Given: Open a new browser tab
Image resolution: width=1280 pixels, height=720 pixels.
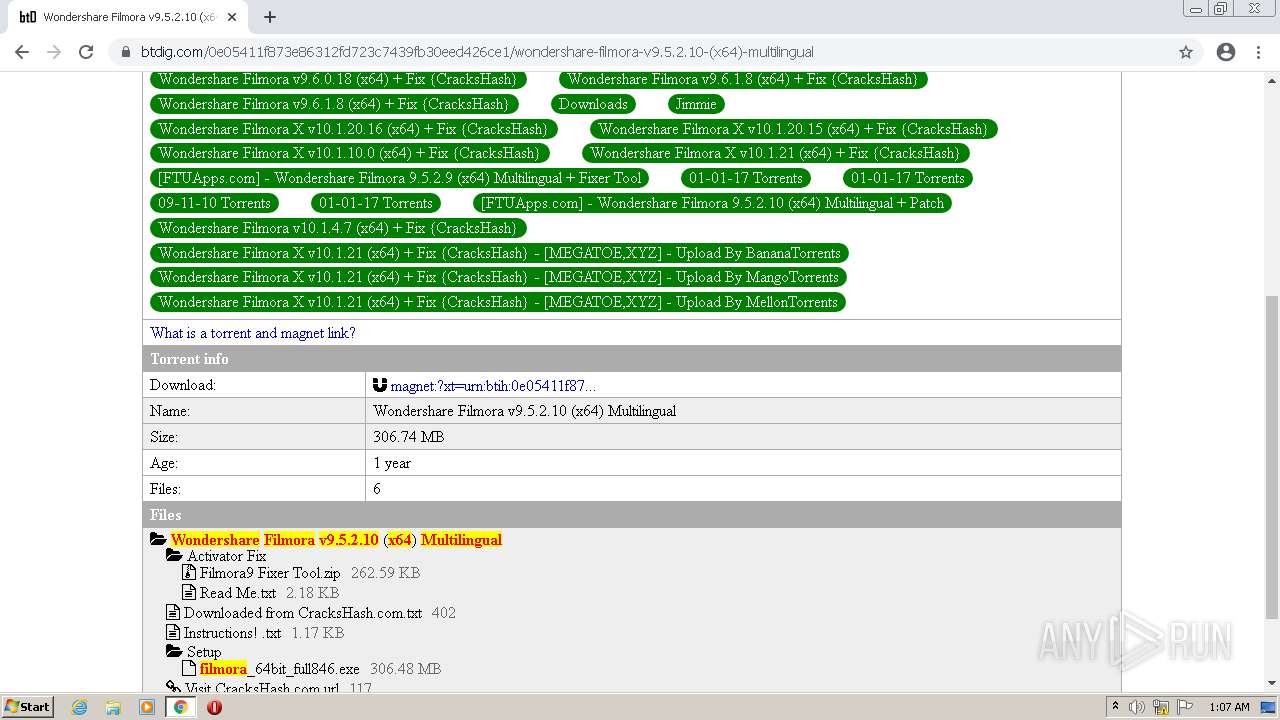Looking at the screenshot, I should (x=270, y=17).
